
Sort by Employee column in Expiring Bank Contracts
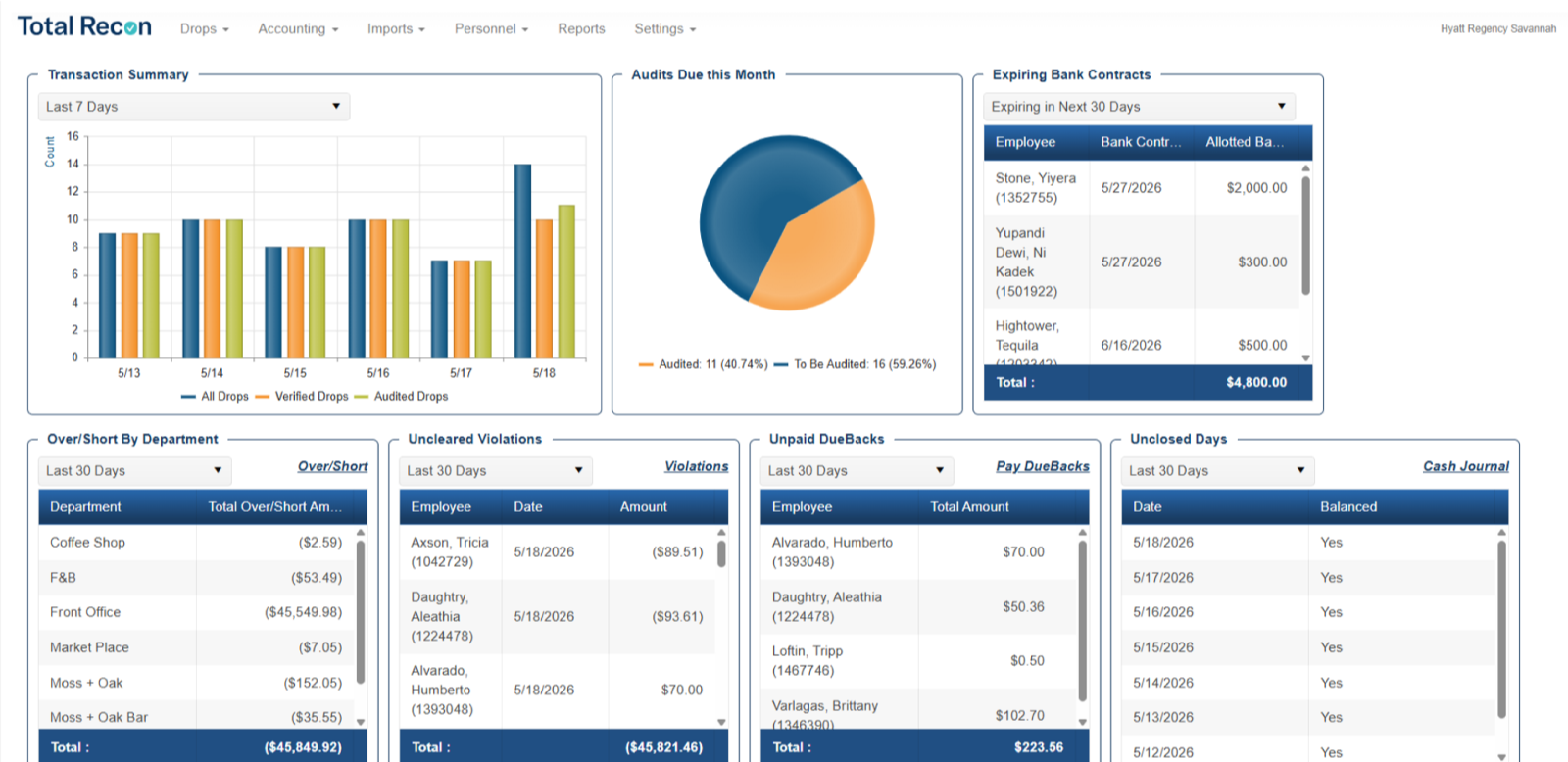tap(1036, 142)
